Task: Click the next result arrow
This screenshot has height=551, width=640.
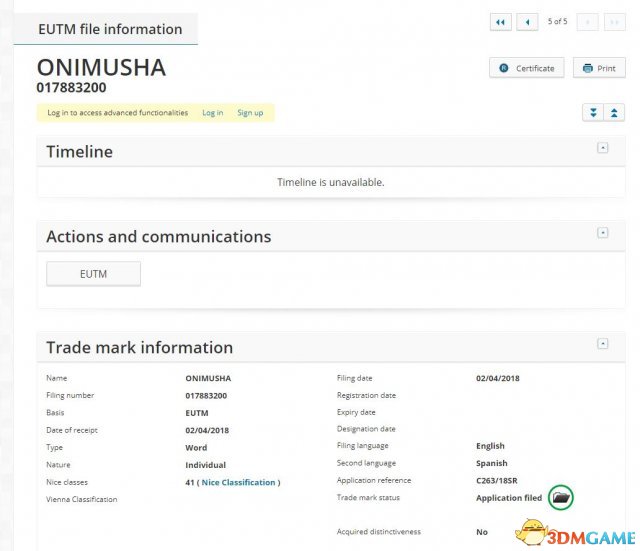Action: [588, 22]
